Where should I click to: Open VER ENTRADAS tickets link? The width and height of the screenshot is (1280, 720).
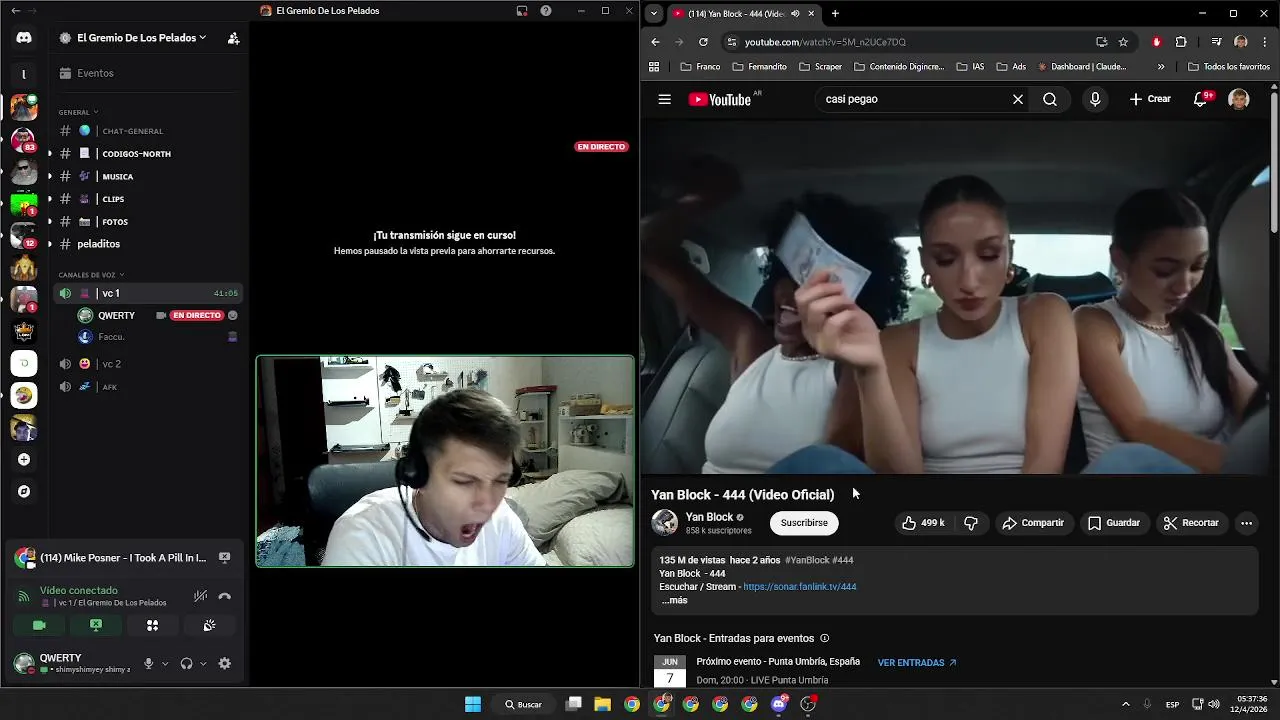tap(917, 662)
